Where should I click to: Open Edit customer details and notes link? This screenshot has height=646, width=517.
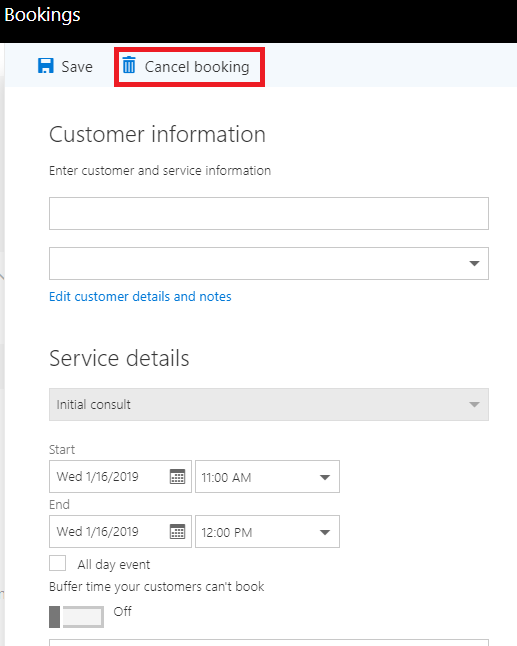click(x=140, y=297)
